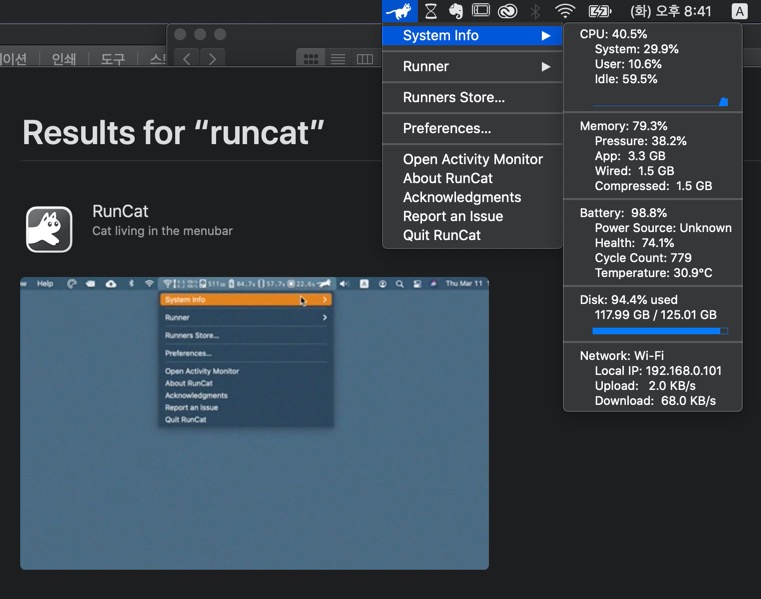Click the Wi-Fi status icon
761x599 pixels.
point(565,11)
